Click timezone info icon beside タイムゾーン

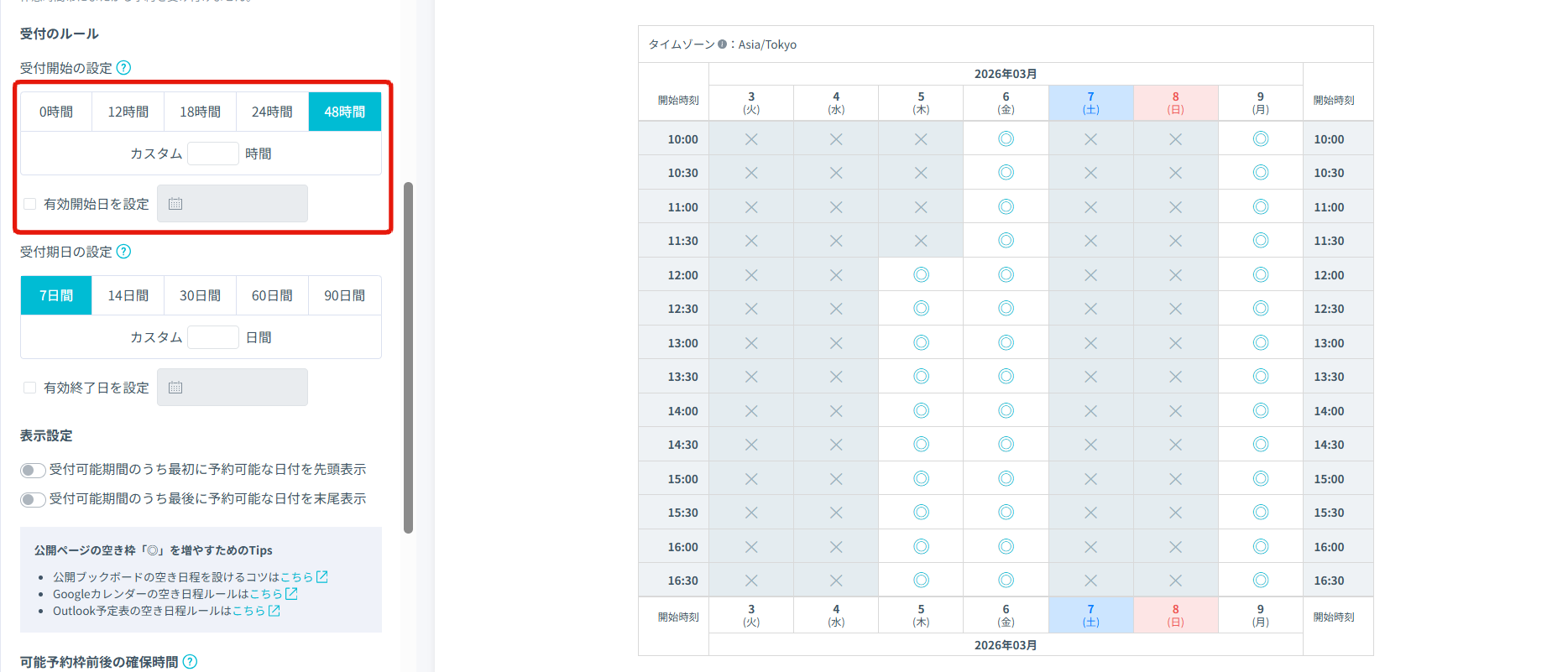pyautogui.click(x=722, y=44)
